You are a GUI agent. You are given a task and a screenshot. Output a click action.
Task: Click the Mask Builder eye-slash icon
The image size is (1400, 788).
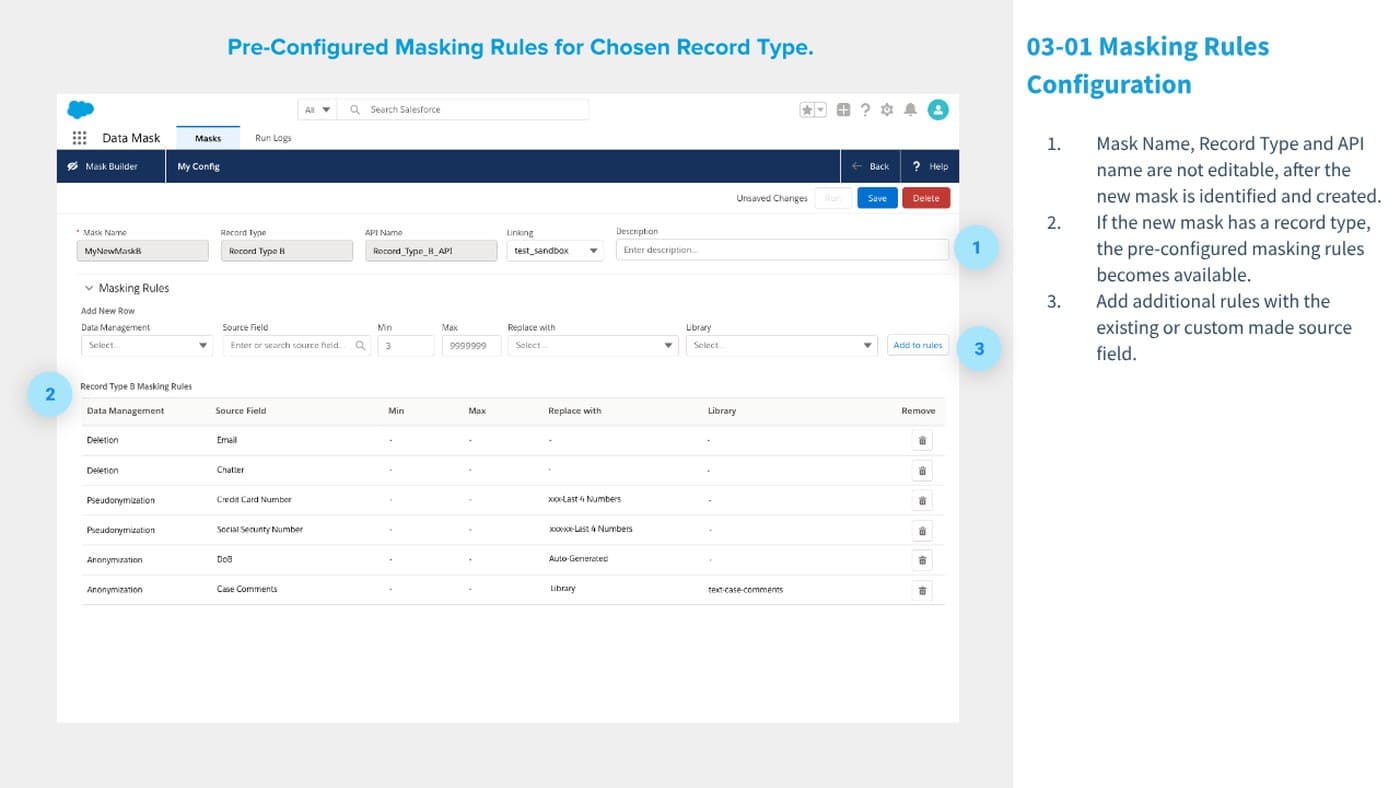pos(73,166)
